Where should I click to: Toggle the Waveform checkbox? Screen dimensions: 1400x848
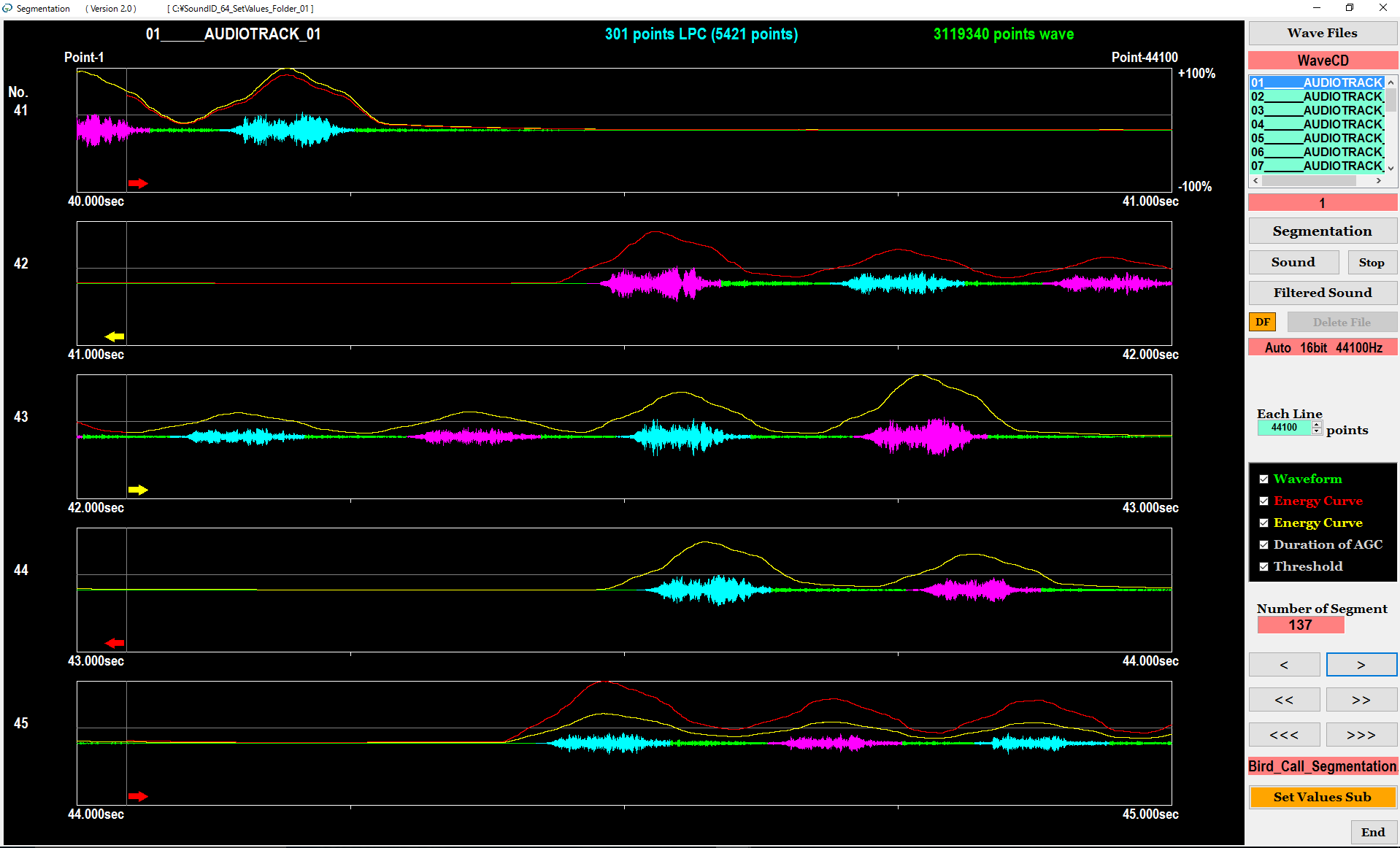coord(1264,479)
